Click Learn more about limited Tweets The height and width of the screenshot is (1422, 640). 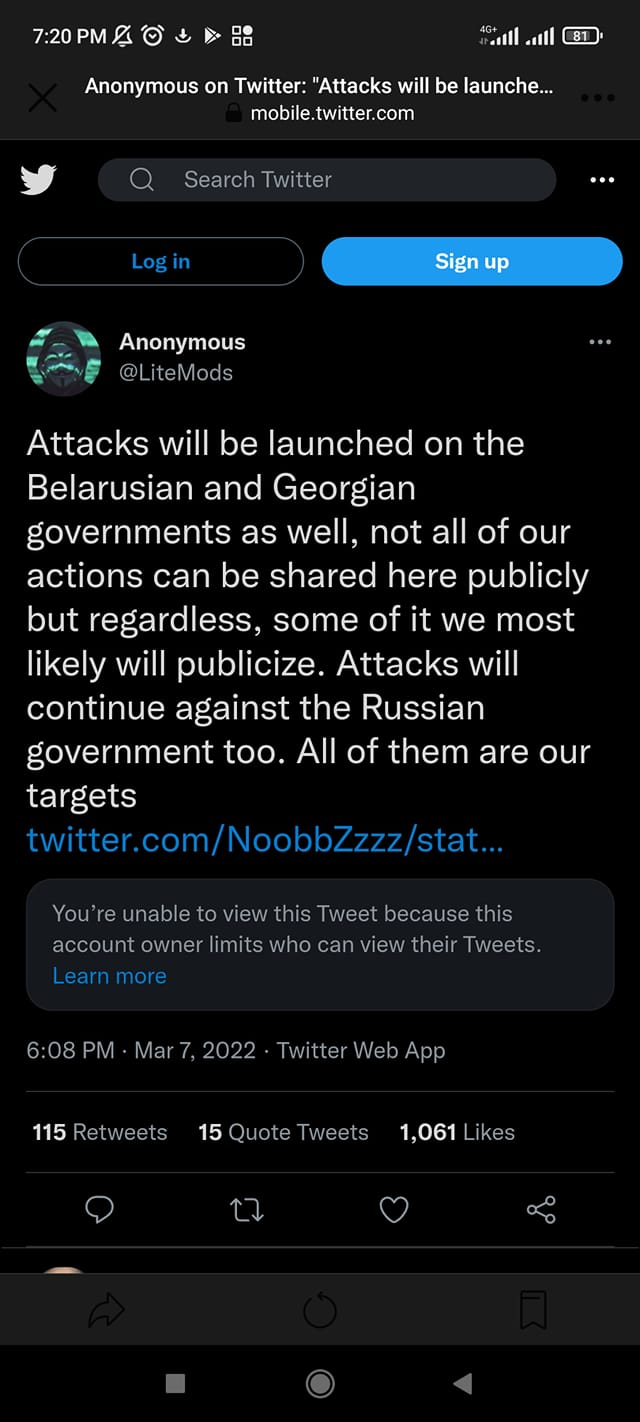tap(109, 976)
